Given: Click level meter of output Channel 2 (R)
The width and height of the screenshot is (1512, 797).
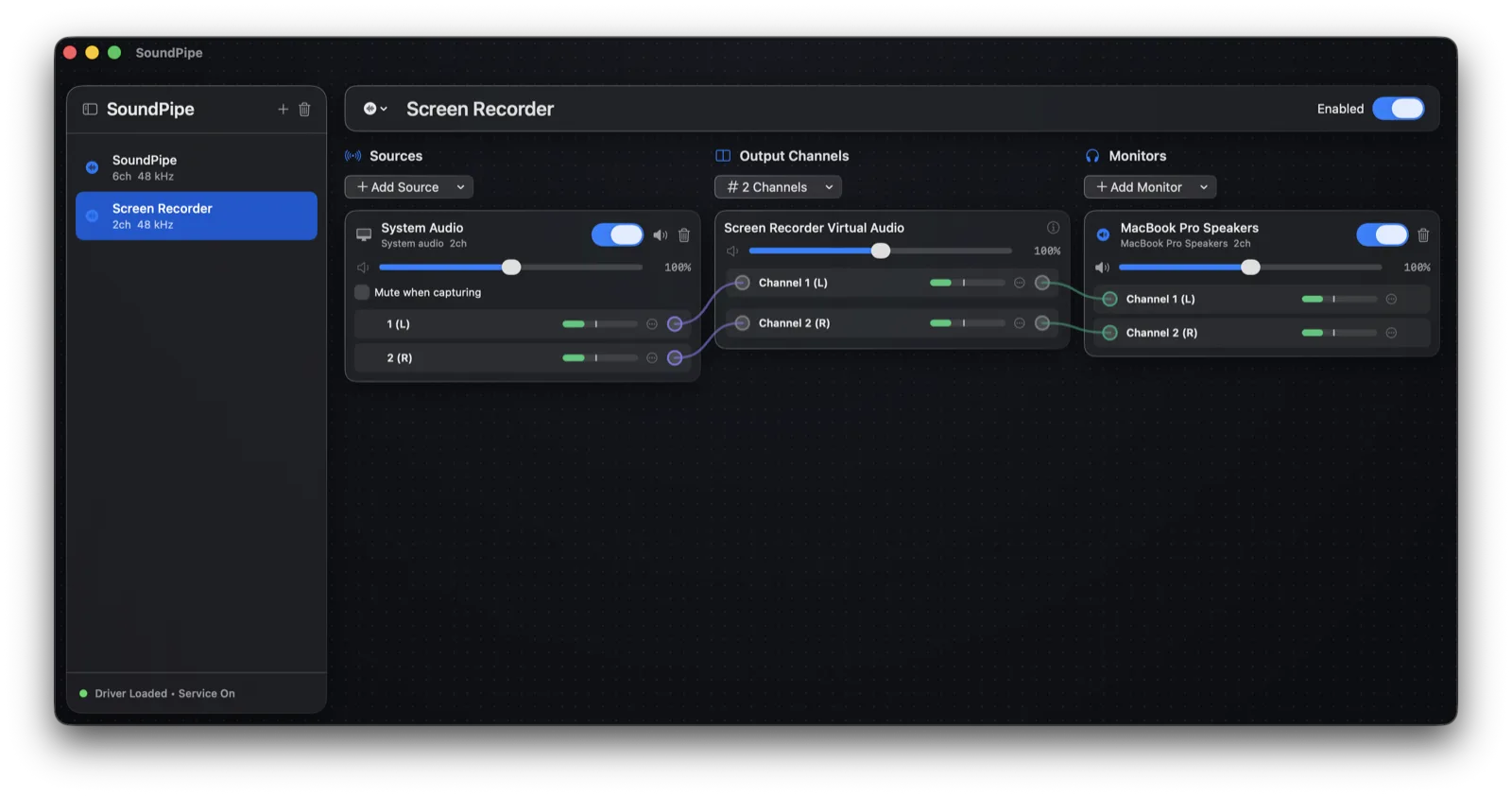Looking at the screenshot, I should (968, 323).
